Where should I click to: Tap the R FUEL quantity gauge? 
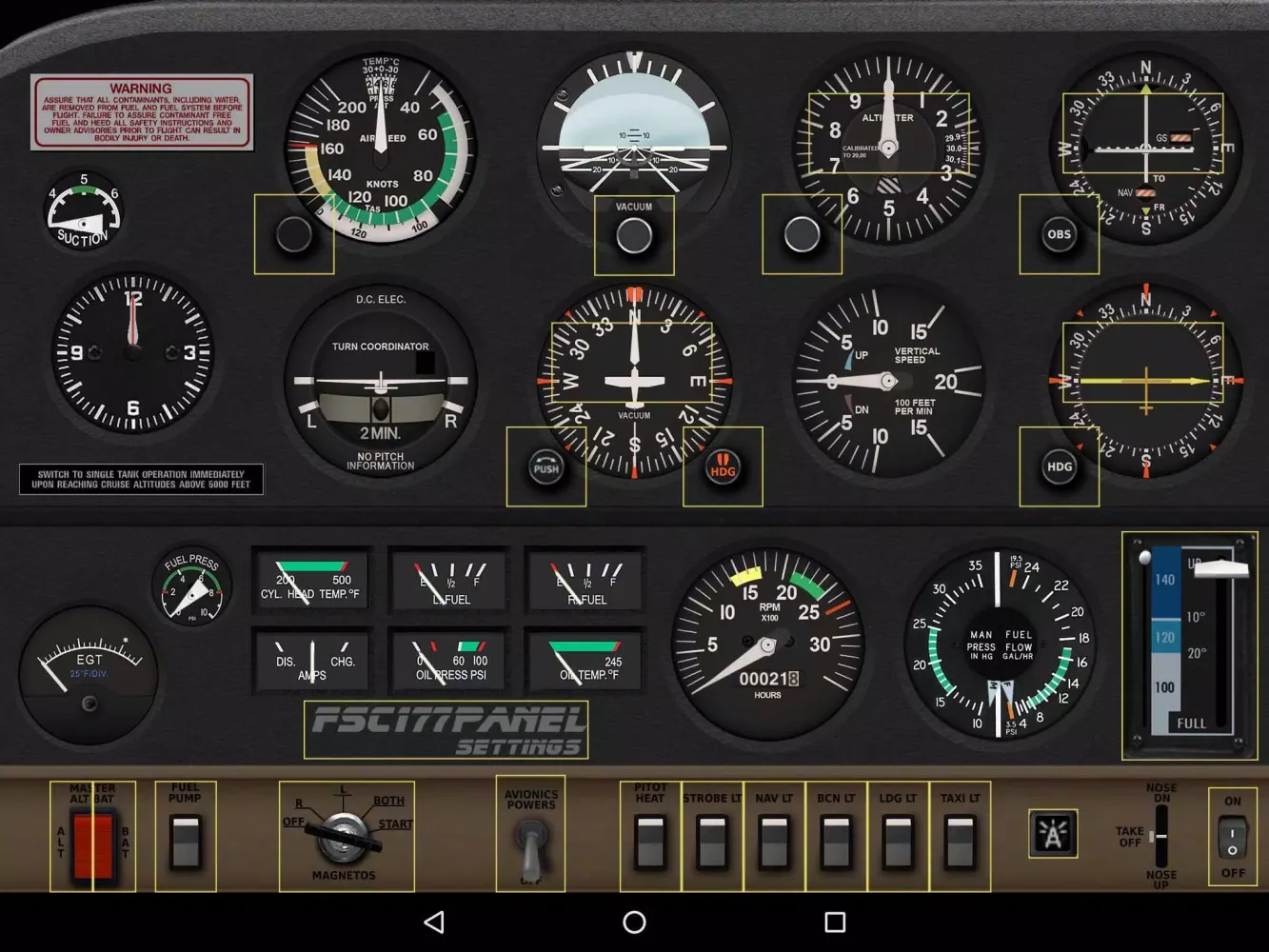coord(586,580)
